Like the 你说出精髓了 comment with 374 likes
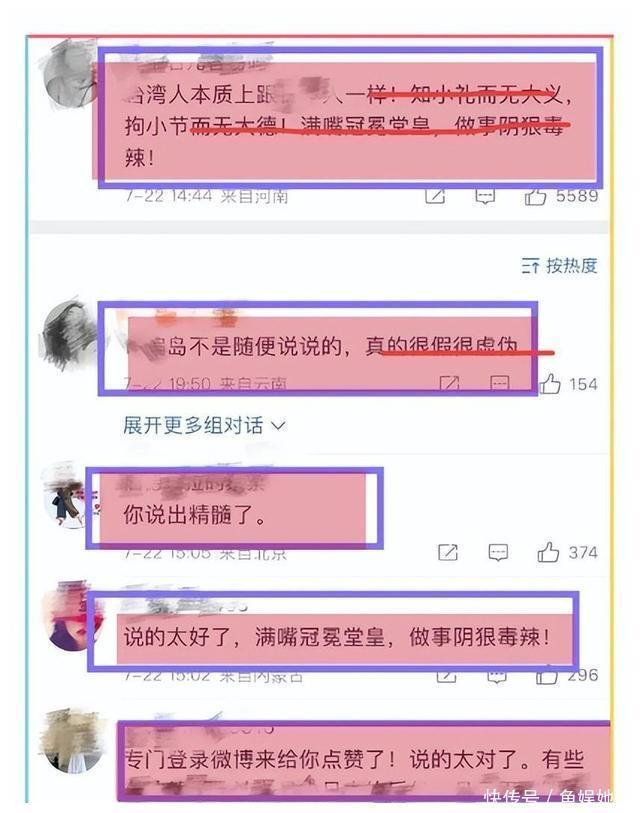Image resolution: width=640 pixels, height=813 pixels. pyautogui.click(x=548, y=552)
